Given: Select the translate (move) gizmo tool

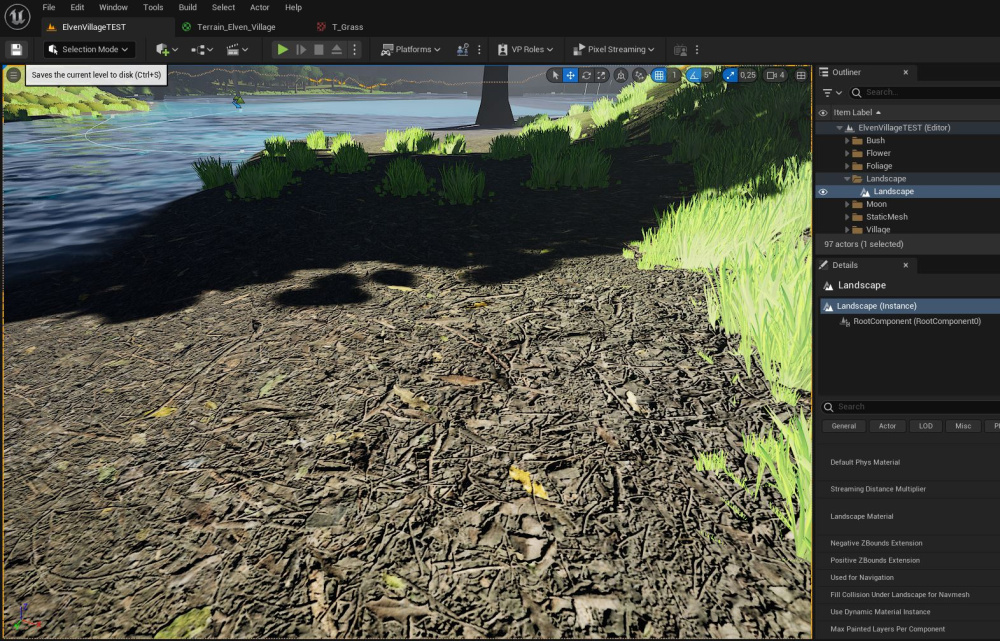Looking at the screenshot, I should [x=570, y=75].
